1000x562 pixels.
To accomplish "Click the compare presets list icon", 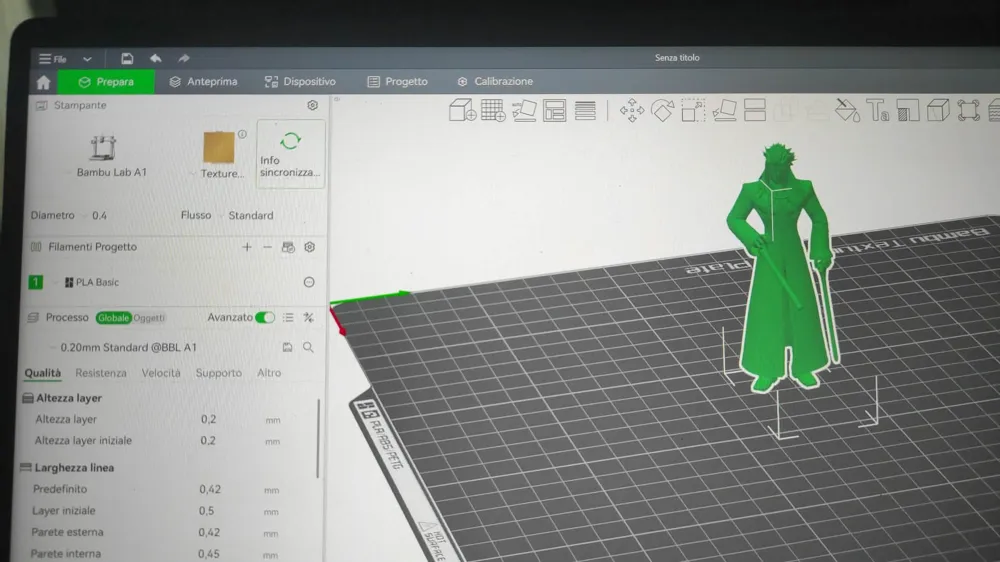I will [x=288, y=317].
